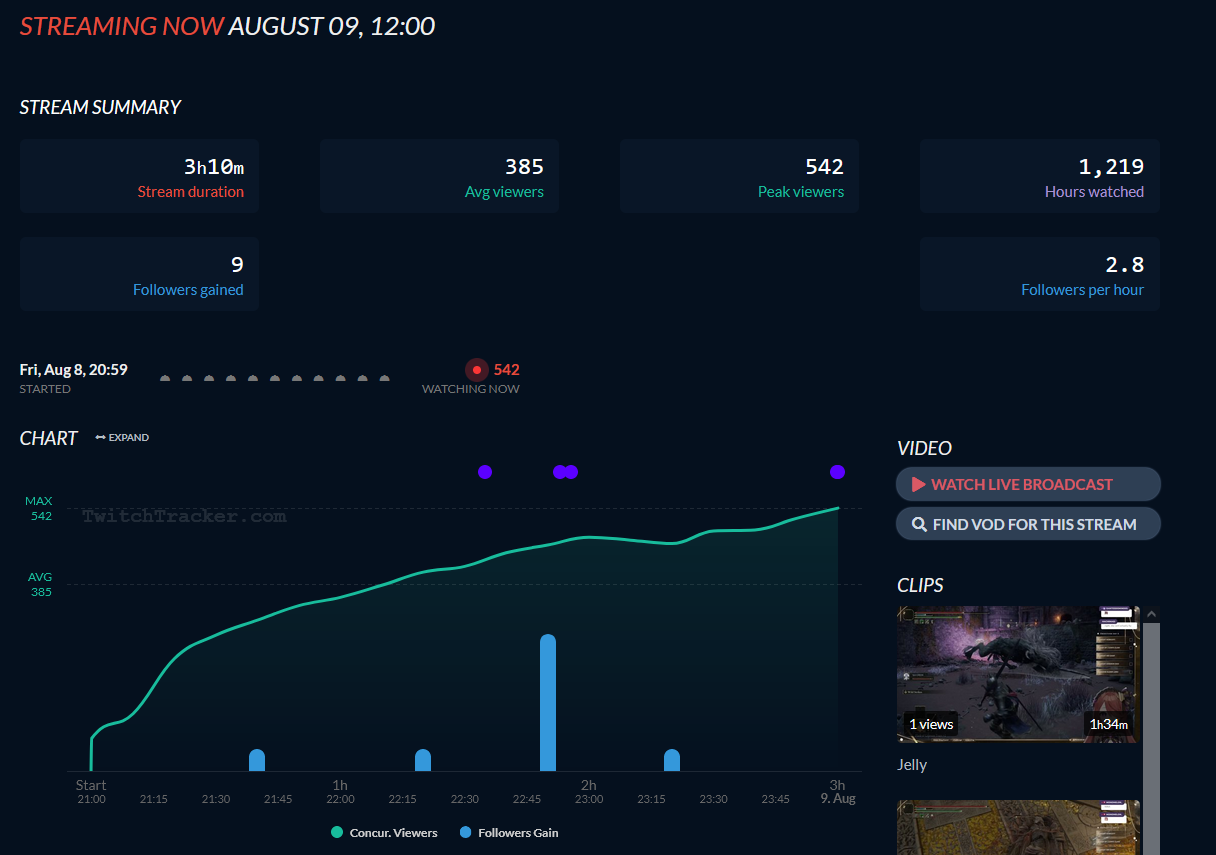1216x855 pixels.
Task: Click the AVG 385 axis label
Action: pyautogui.click(x=40, y=584)
